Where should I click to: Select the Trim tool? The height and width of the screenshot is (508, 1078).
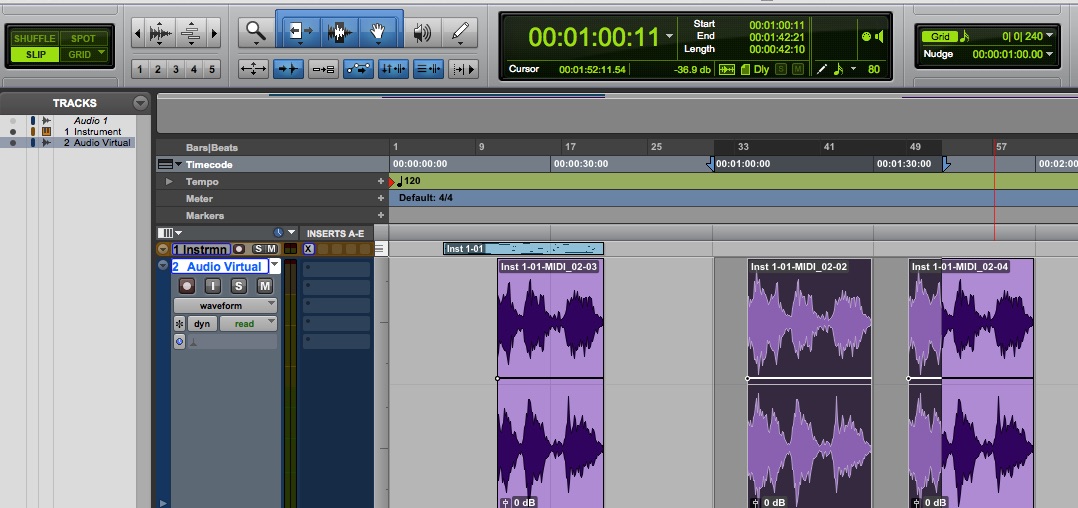[x=298, y=32]
